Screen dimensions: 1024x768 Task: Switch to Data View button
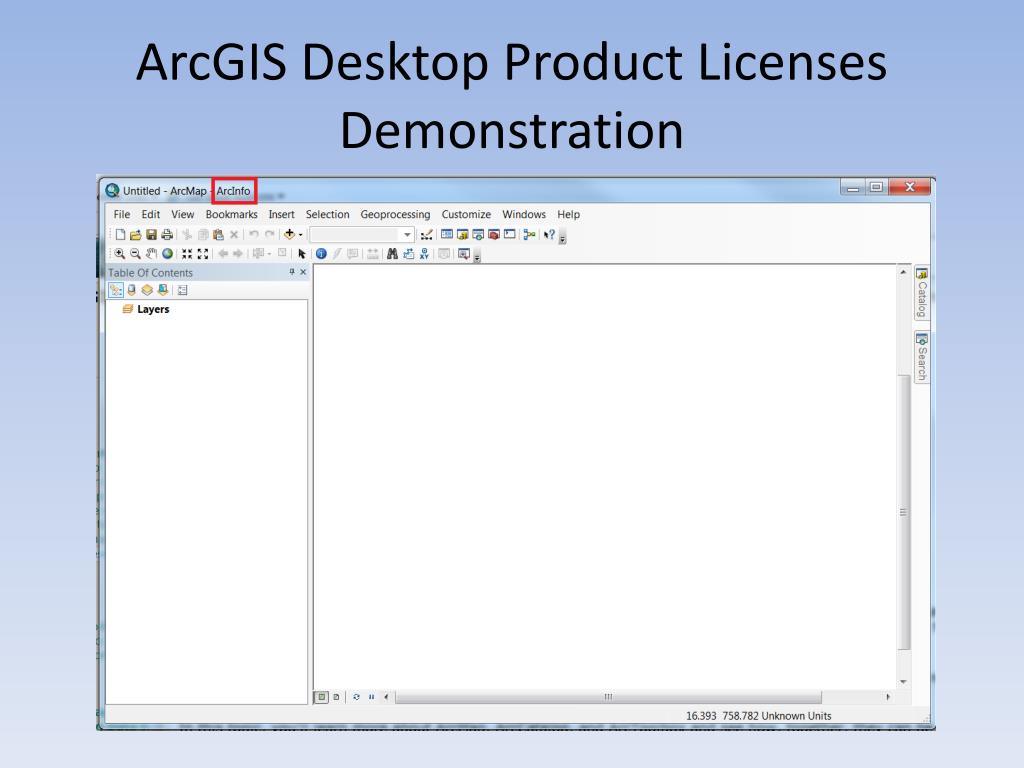click(321, 697)
